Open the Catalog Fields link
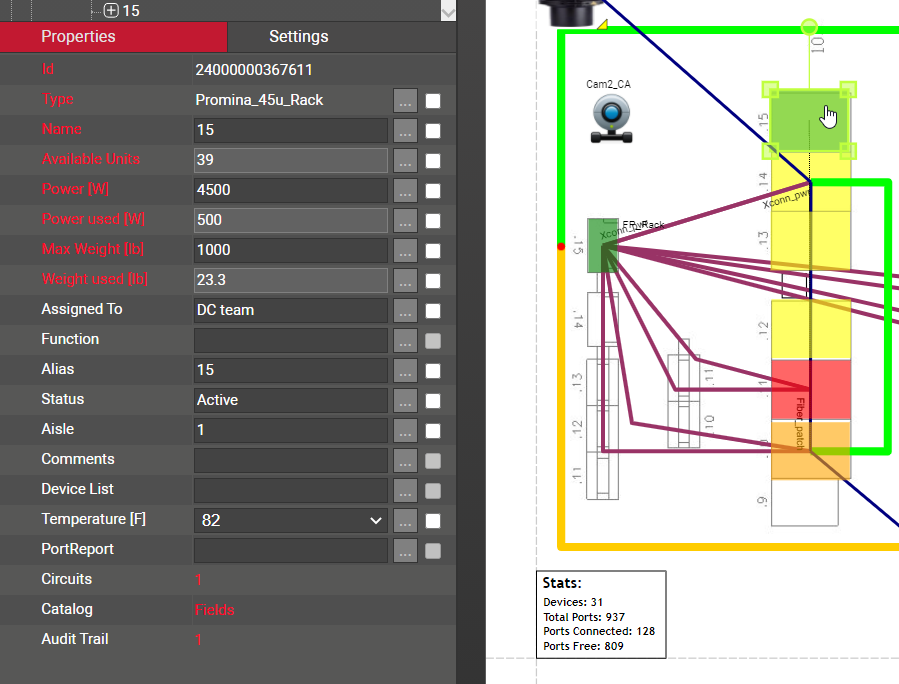Screen dimensions: 899x684 (x=215, y=609)
